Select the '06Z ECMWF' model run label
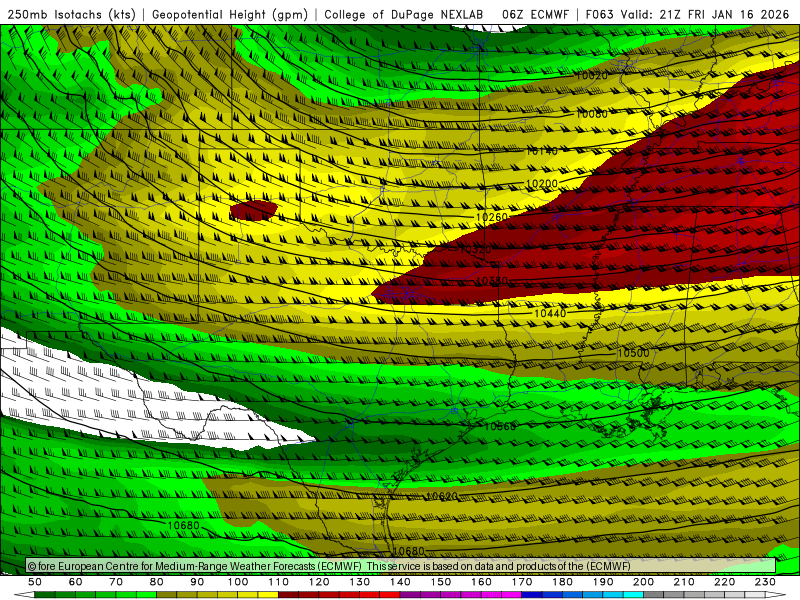This screenshot has width=800, height=600. 535,14
